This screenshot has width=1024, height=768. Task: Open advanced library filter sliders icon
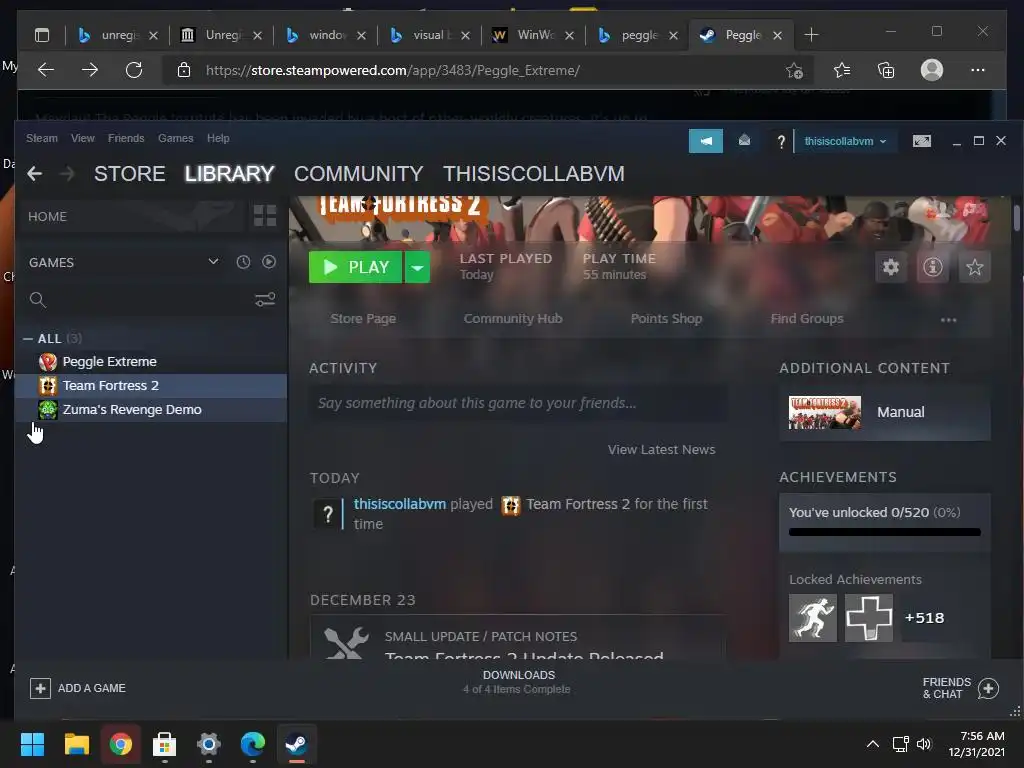click(x=264, y=300)
